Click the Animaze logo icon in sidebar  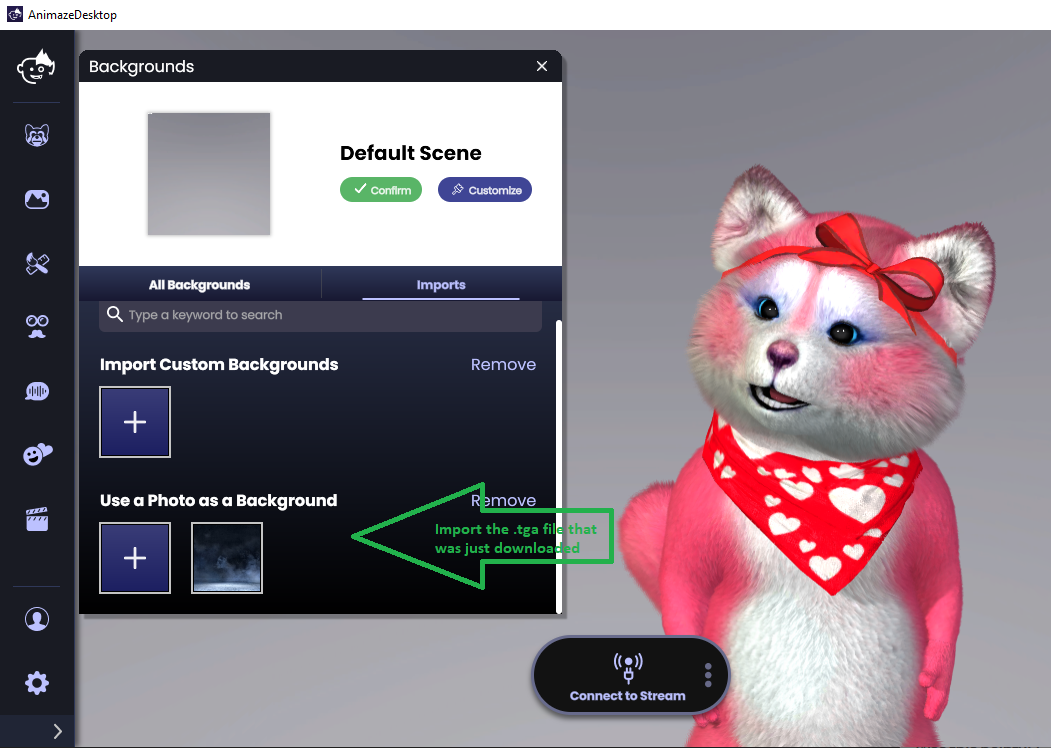coord(36,66)
